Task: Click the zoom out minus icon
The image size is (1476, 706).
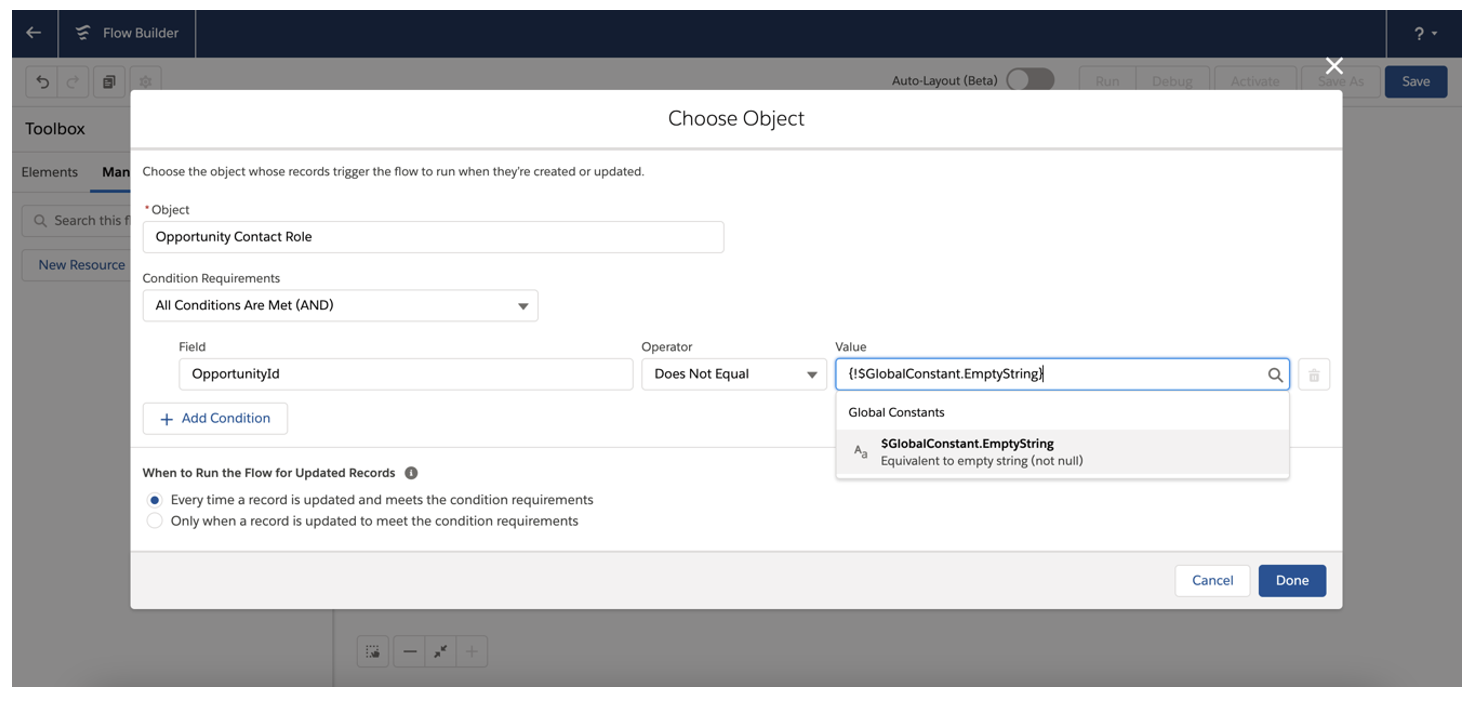Action: pos(410,653)
